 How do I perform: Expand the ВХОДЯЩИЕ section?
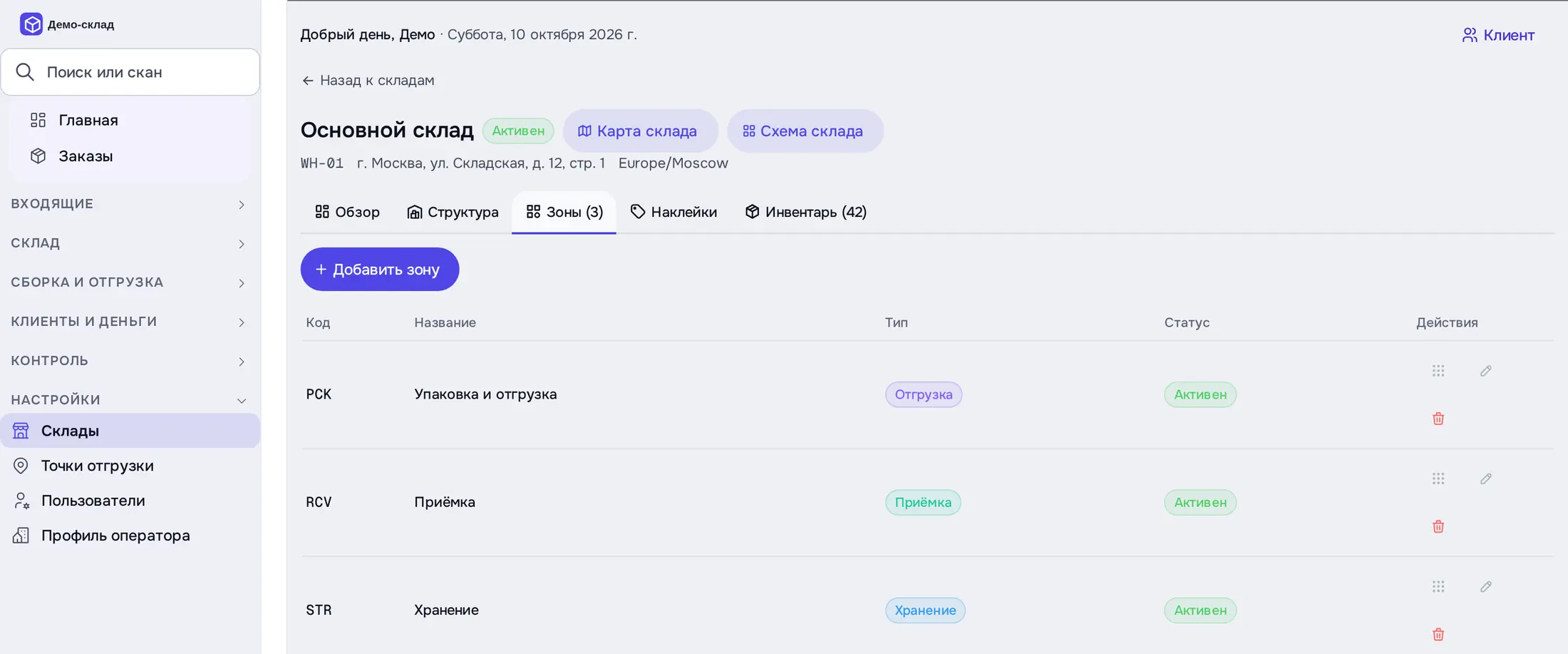click(130, 204)
